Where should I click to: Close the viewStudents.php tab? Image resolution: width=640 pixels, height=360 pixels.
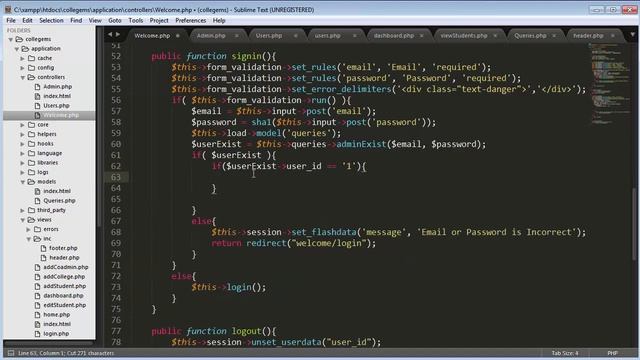(495, 36)
